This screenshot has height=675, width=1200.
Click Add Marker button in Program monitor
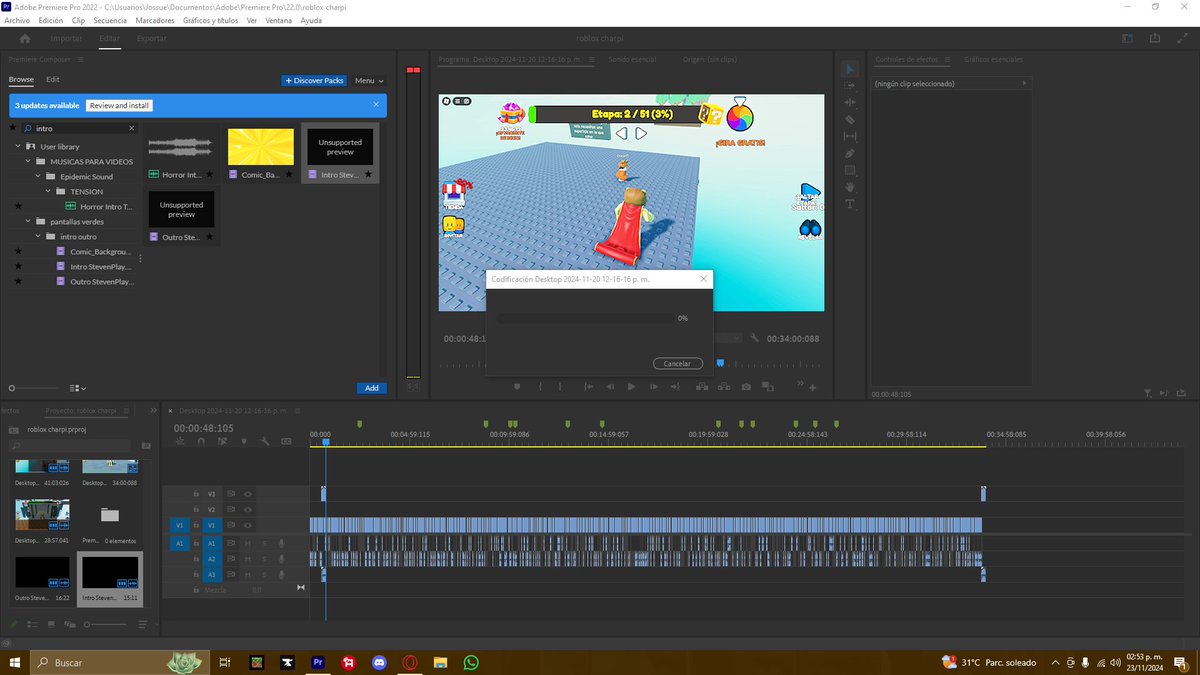[x=517, y=386]
